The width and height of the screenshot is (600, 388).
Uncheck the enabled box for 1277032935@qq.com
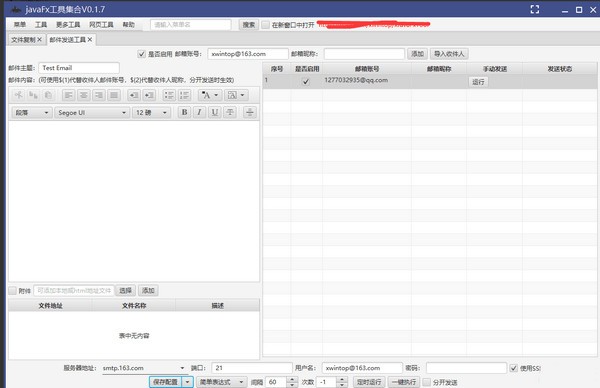click(x=306, y=82)
